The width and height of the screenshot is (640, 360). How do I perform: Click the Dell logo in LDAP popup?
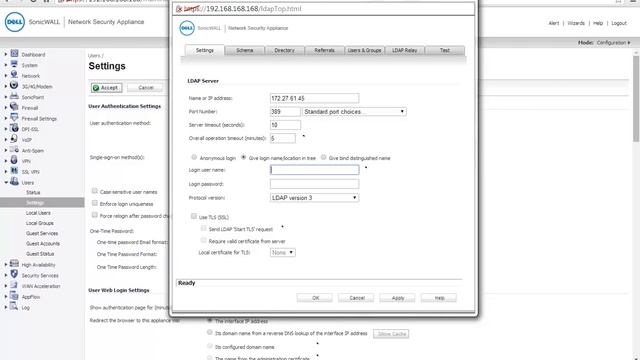click(x=187, y=28)
